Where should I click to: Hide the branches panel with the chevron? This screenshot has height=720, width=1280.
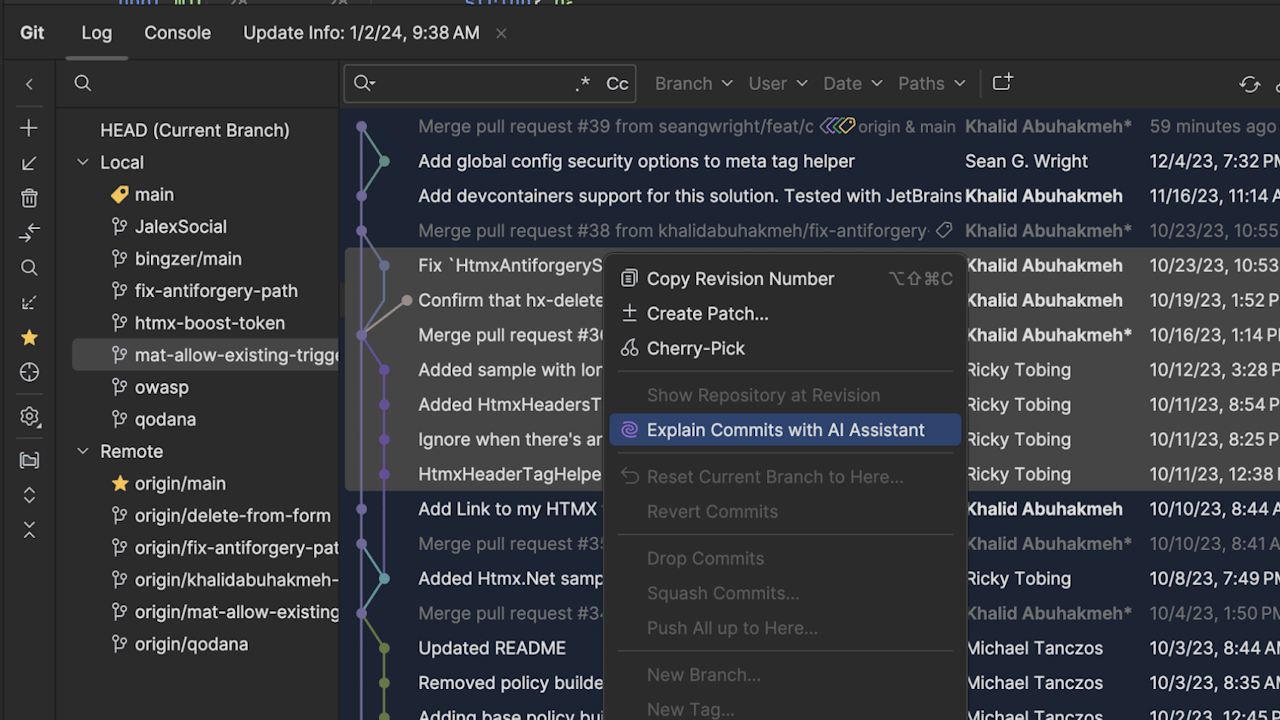(28, 84)
